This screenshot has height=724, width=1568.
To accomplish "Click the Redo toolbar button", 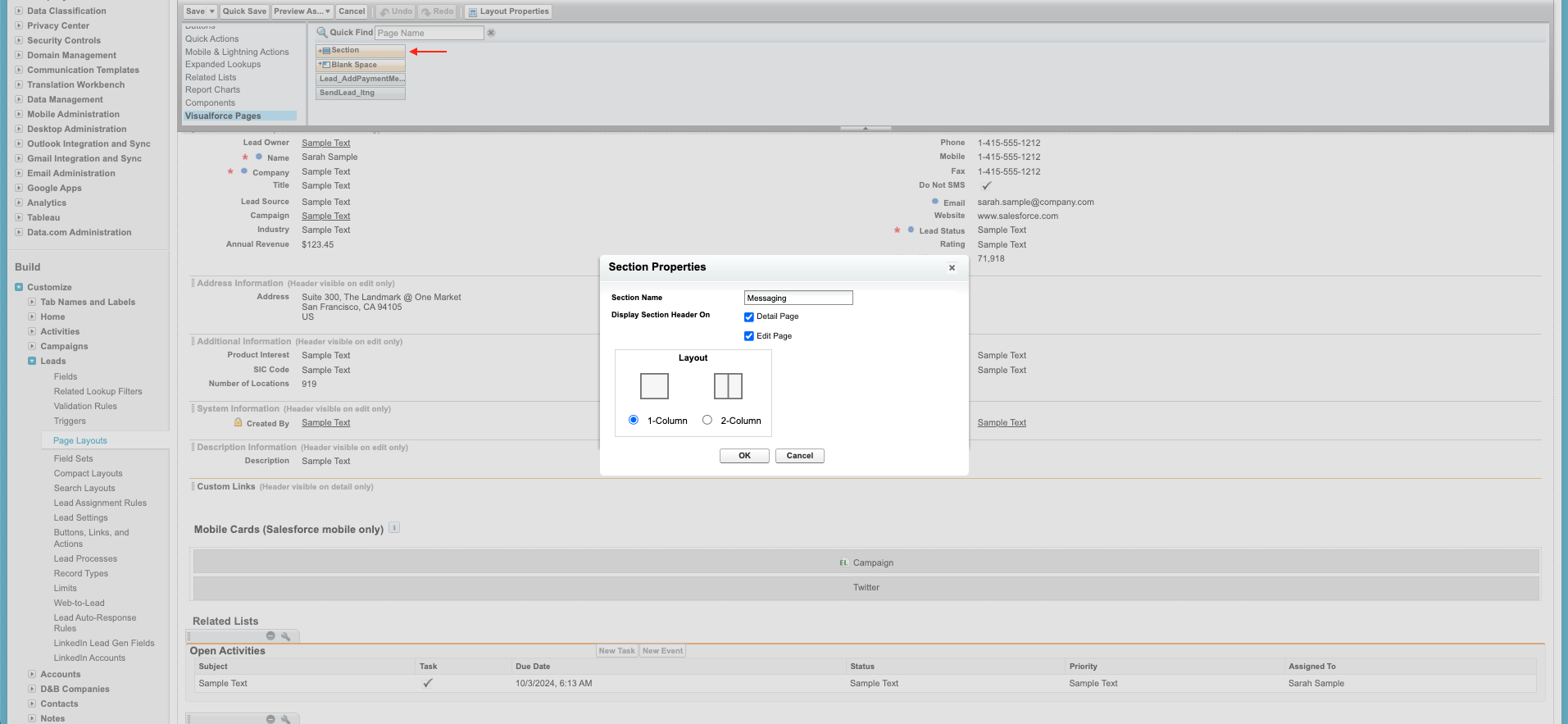I will pos(438,11).
